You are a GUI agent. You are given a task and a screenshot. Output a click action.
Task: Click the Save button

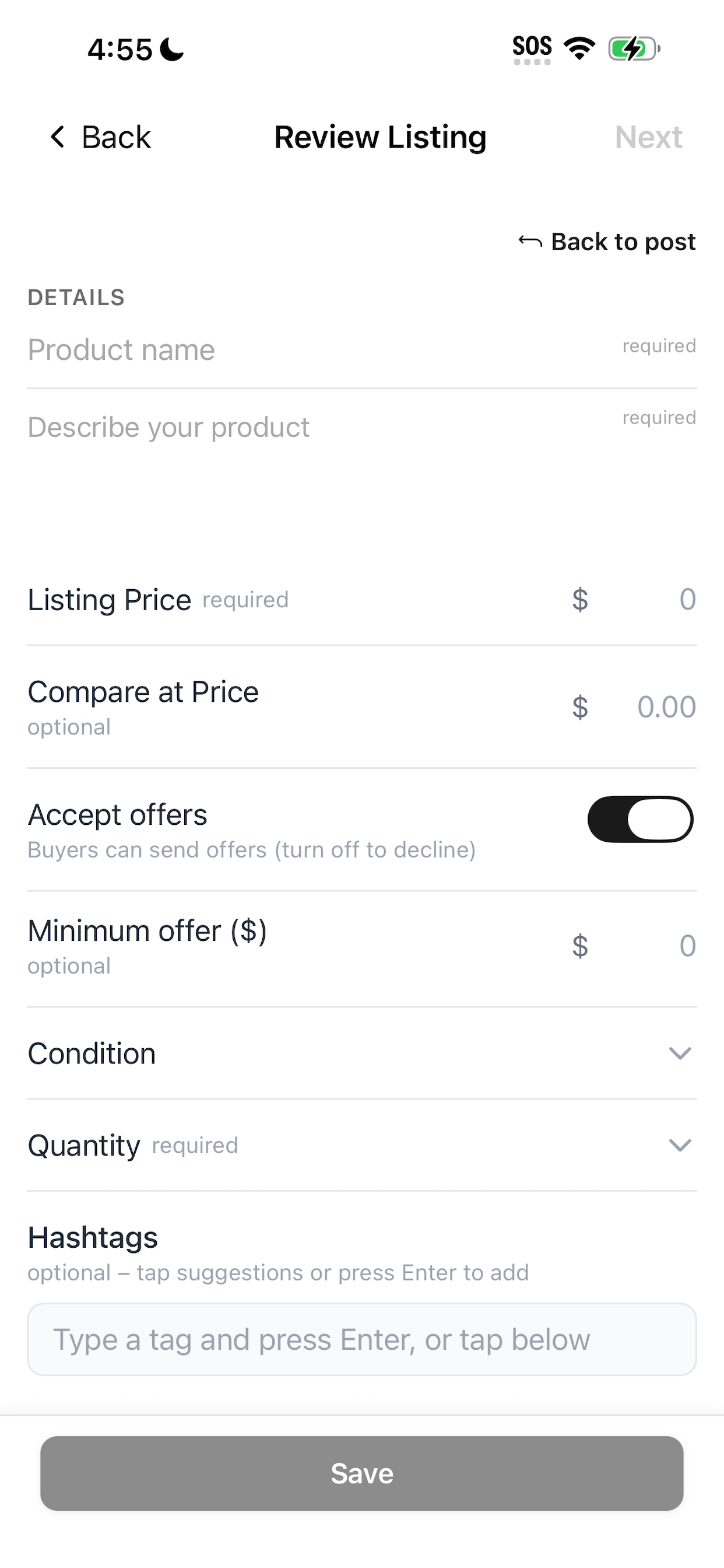tap(362, 1473)
